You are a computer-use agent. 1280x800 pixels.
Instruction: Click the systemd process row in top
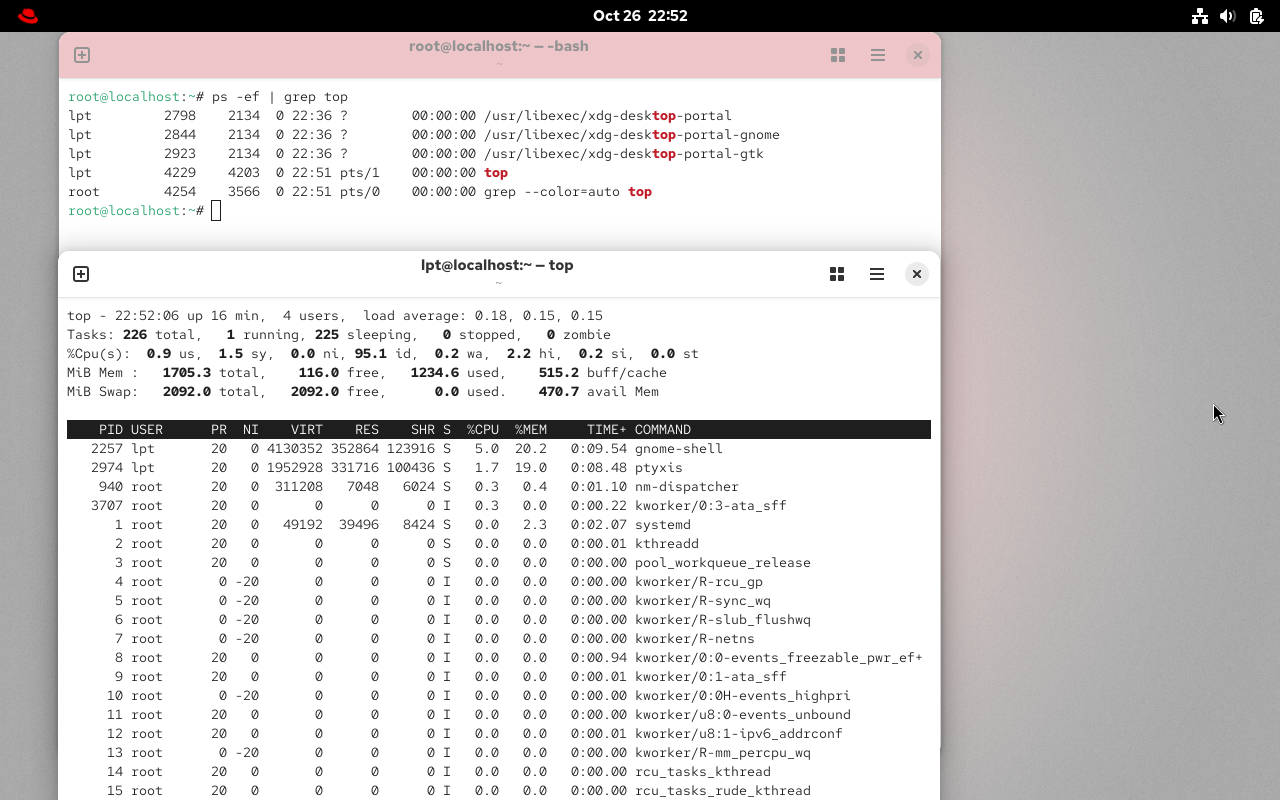click(x=498, y=525)
